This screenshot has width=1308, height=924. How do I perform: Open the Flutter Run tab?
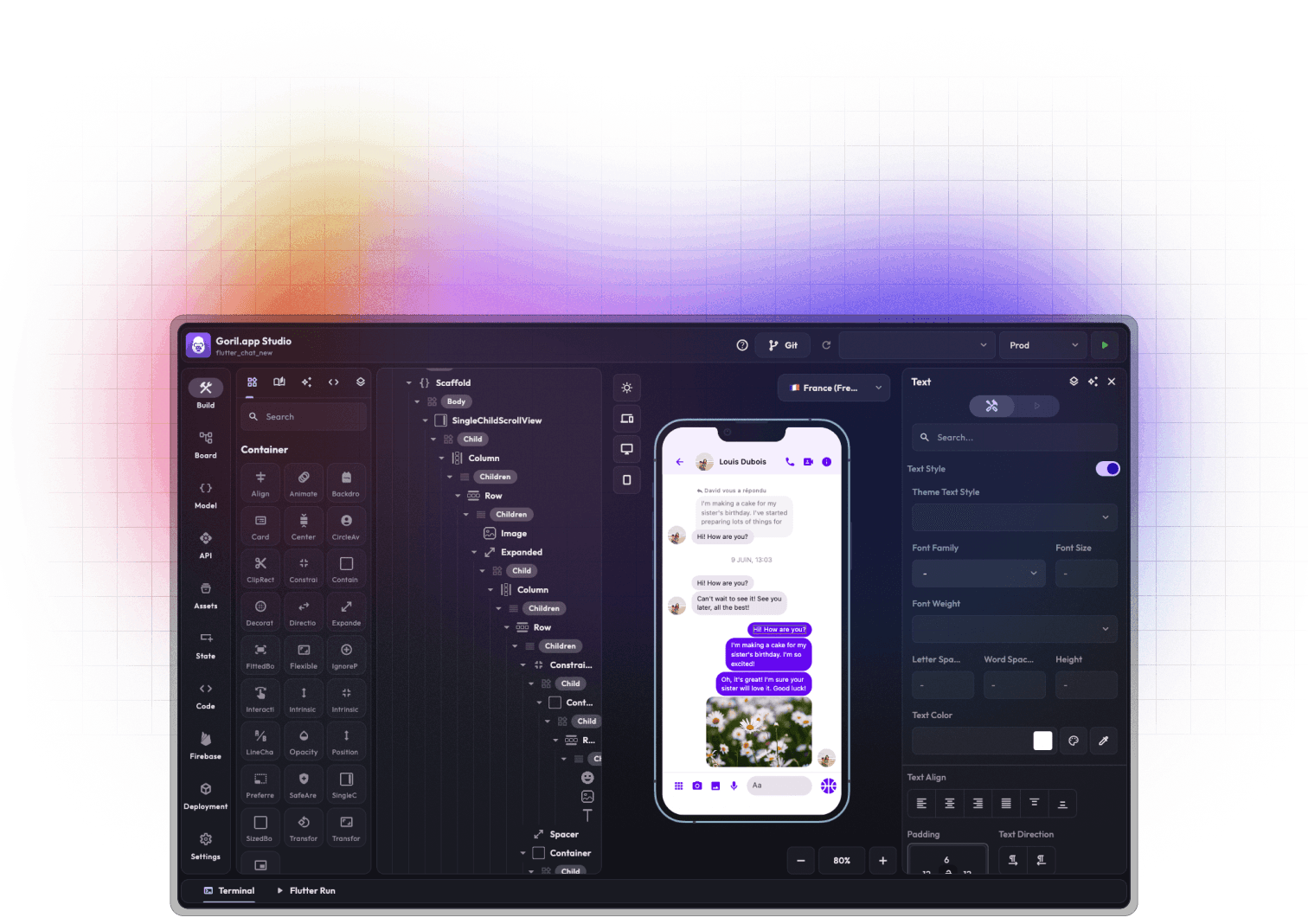pyautogui.click(x=306, y=890)
